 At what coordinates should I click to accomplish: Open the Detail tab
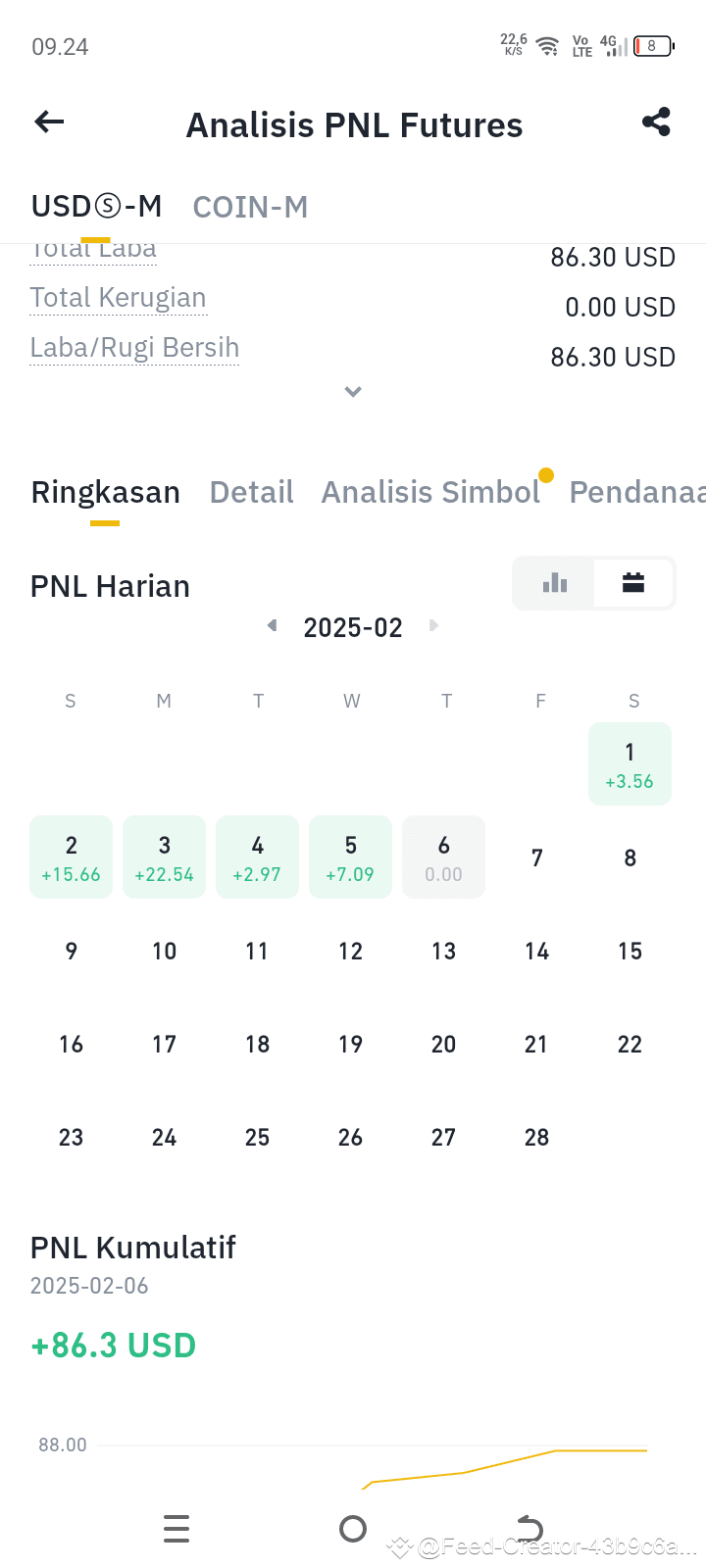252,492
